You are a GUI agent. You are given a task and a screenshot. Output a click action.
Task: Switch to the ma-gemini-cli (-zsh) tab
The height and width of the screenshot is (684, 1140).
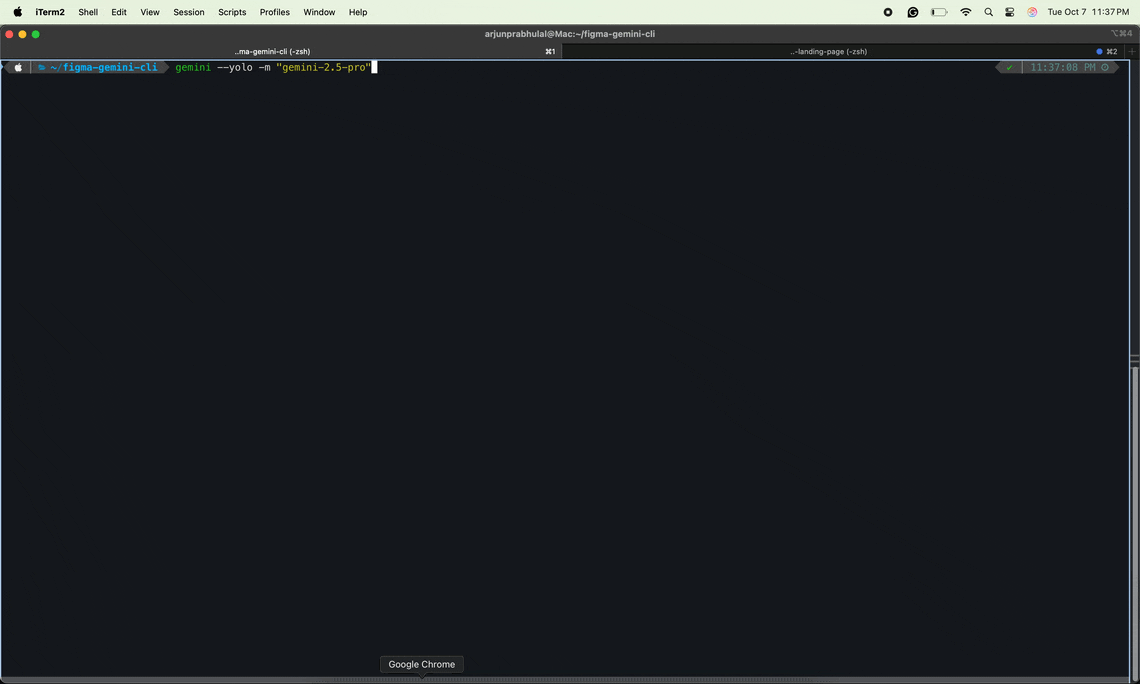point(281,52)
